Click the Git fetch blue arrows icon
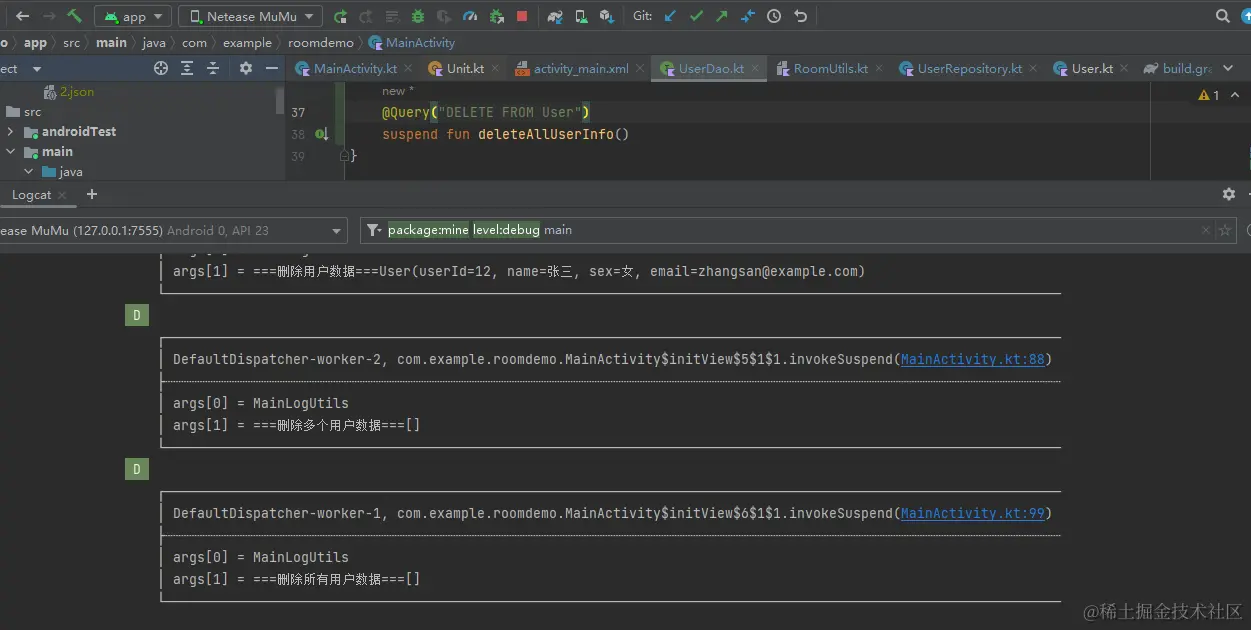The image size is (1251, 630). coord(748,16)
